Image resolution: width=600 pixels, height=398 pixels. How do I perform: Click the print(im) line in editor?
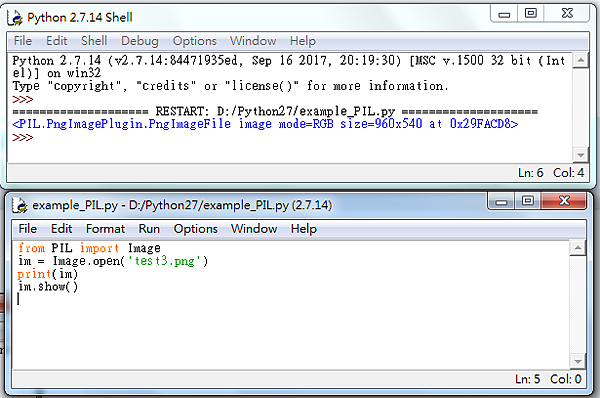click(x=48, y=274)
